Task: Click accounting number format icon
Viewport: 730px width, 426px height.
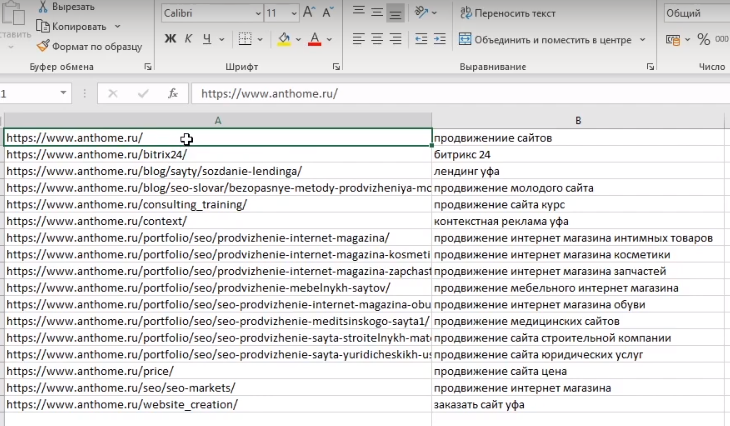Action: (x=673, y=40)
